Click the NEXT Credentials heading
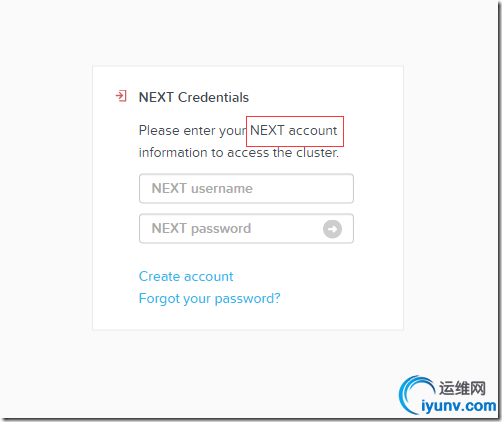Viewport: 502px width, 422px height. [x=194, y=97]
